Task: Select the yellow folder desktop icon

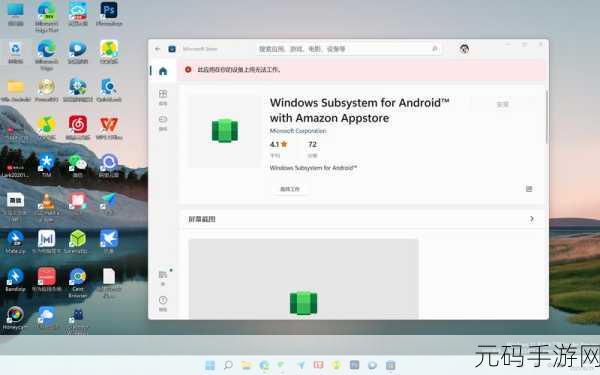Action: tap(16, 91)
